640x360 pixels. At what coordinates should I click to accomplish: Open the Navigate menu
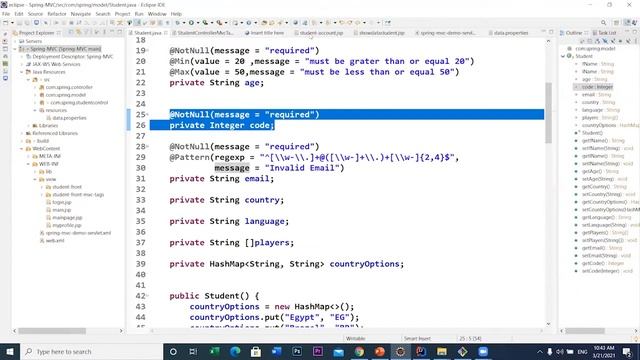tap(80, 14)
